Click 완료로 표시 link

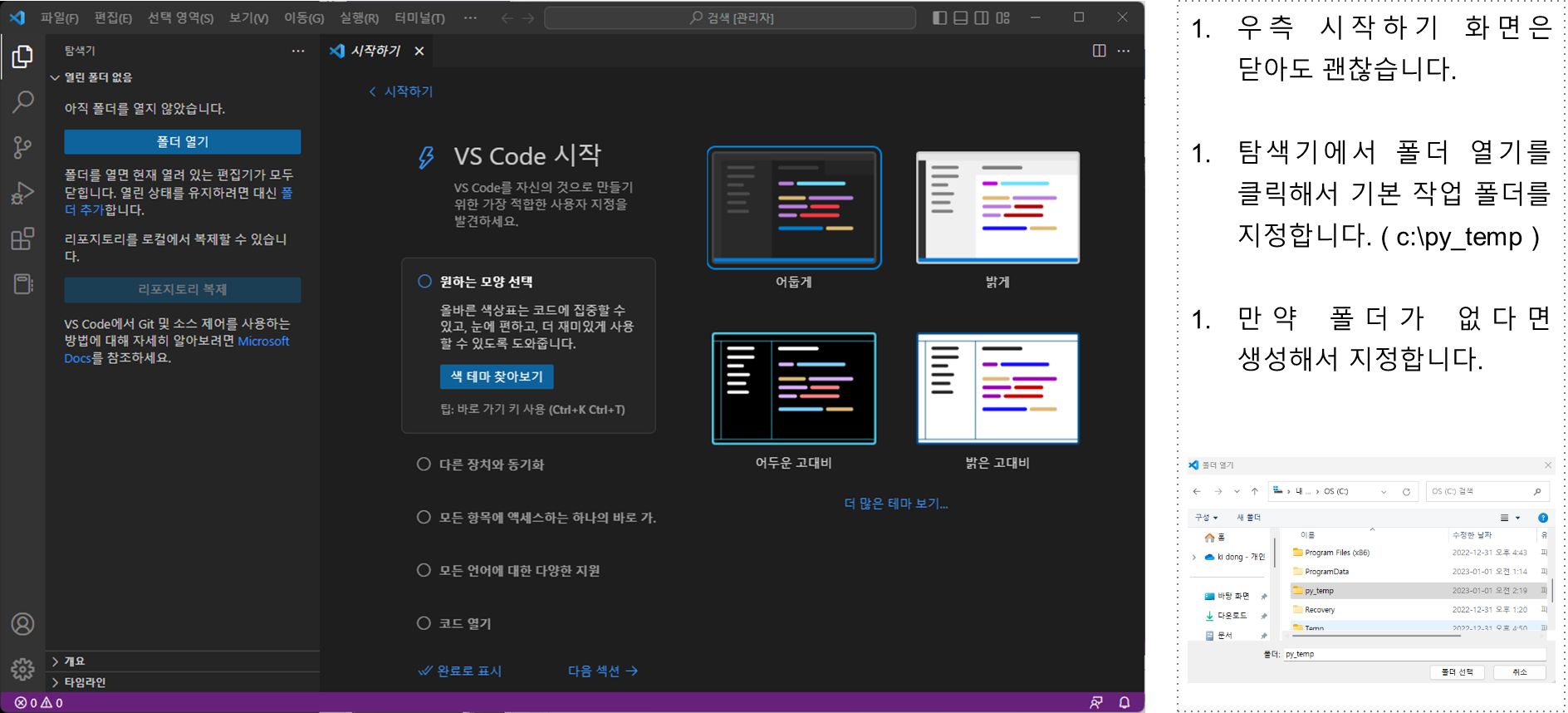pyautogui.click(x=460, y=671)
